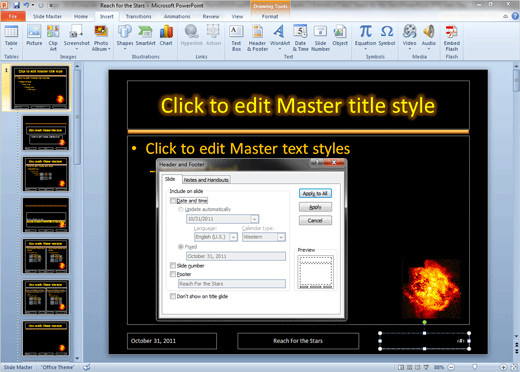
Task: Open Clip Art pane
Action: pyautogui.click(x=53, y=37)
